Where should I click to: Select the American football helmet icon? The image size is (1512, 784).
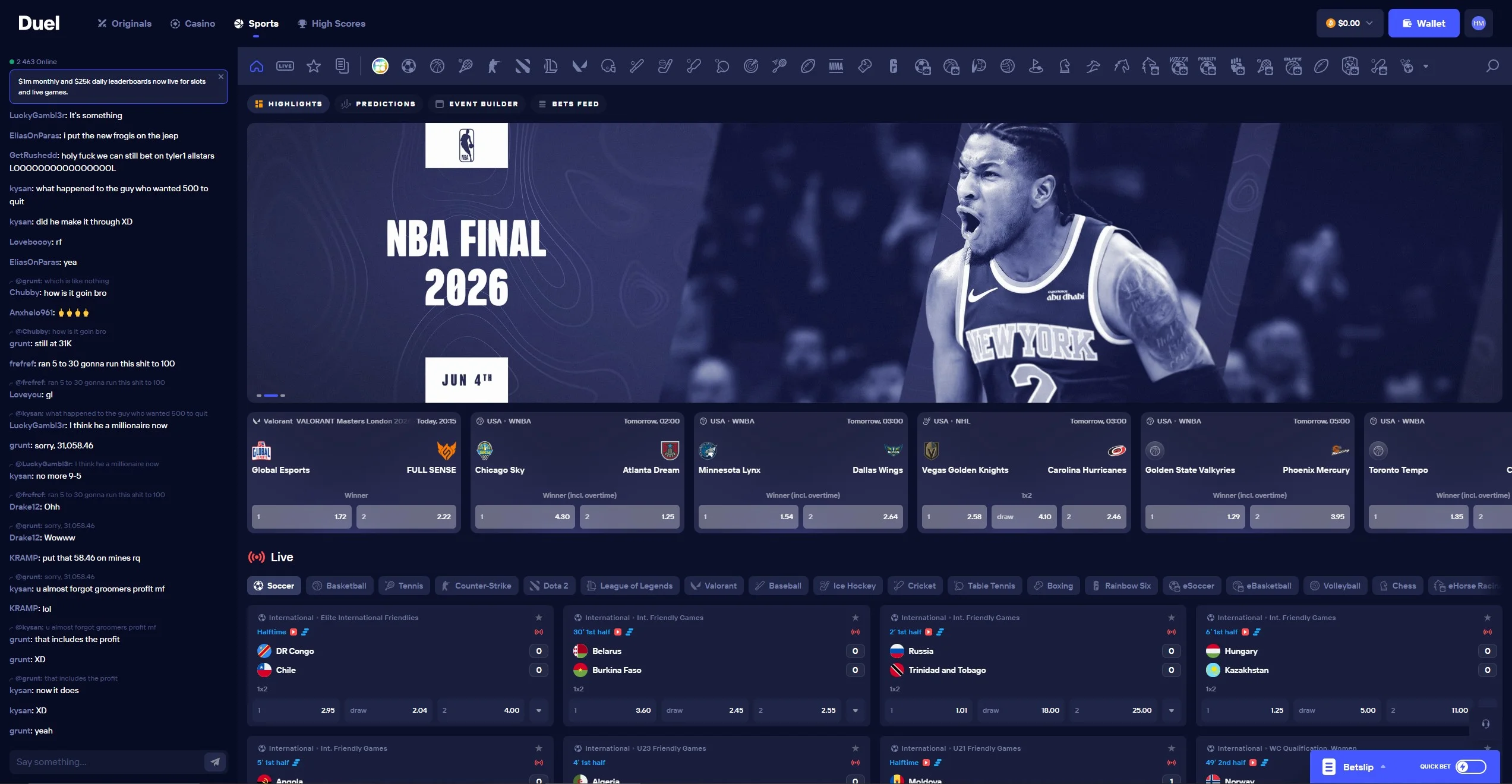pyautogui.click(x=608, y=66)
